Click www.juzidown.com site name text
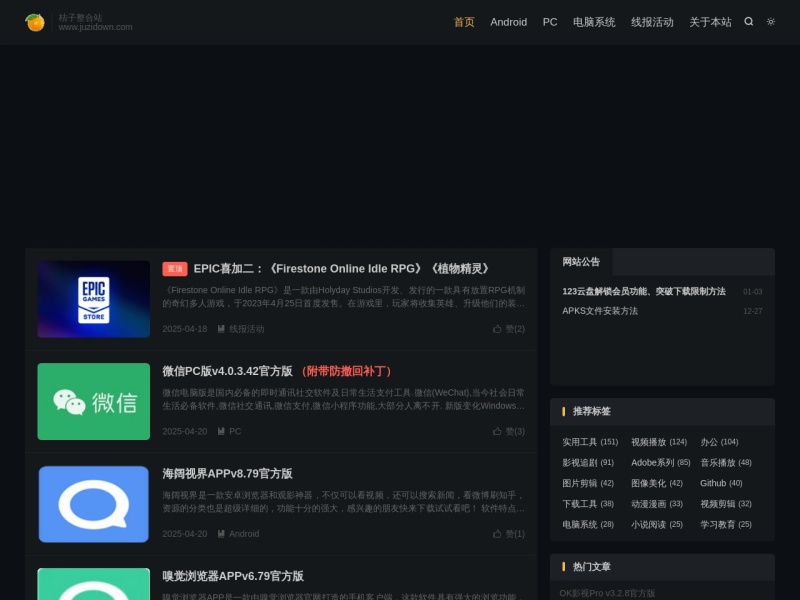 point(95,27)
